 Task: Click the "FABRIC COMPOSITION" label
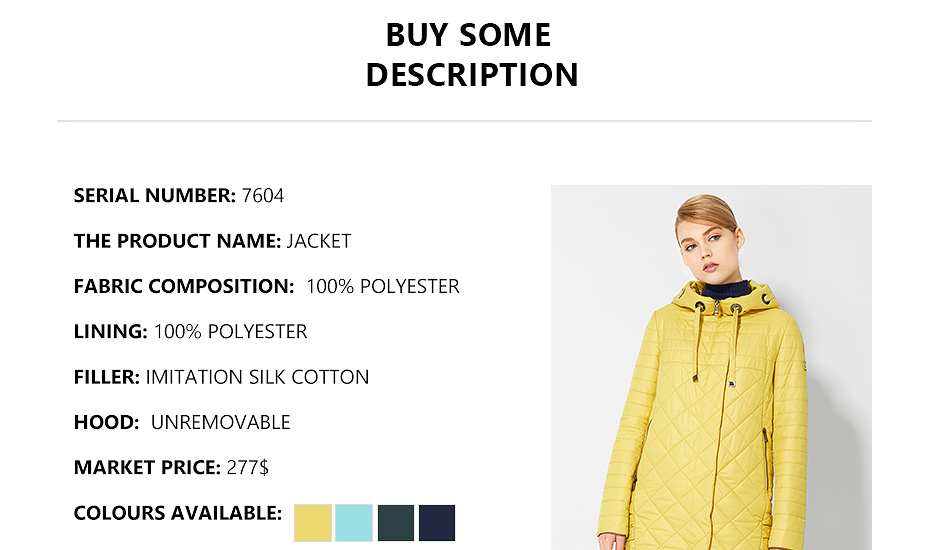184,287
